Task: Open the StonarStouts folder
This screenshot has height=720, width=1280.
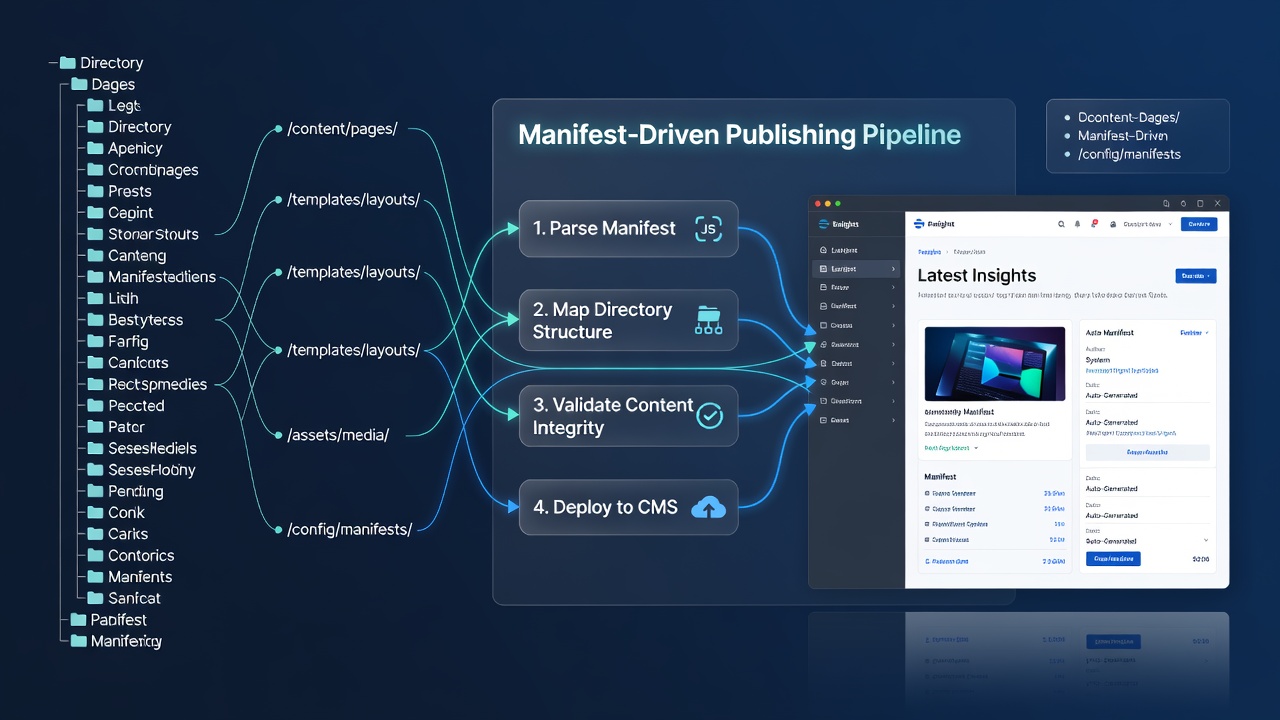Action: pos(142,234)
